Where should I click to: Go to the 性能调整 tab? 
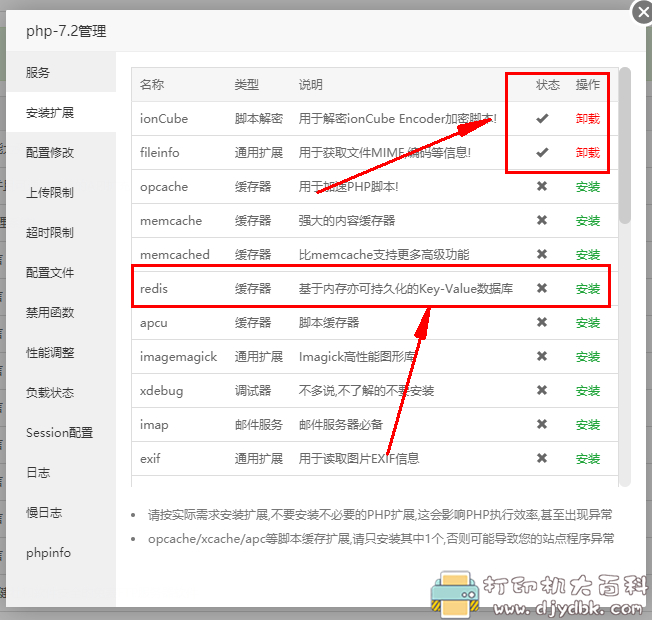point(61,352)
